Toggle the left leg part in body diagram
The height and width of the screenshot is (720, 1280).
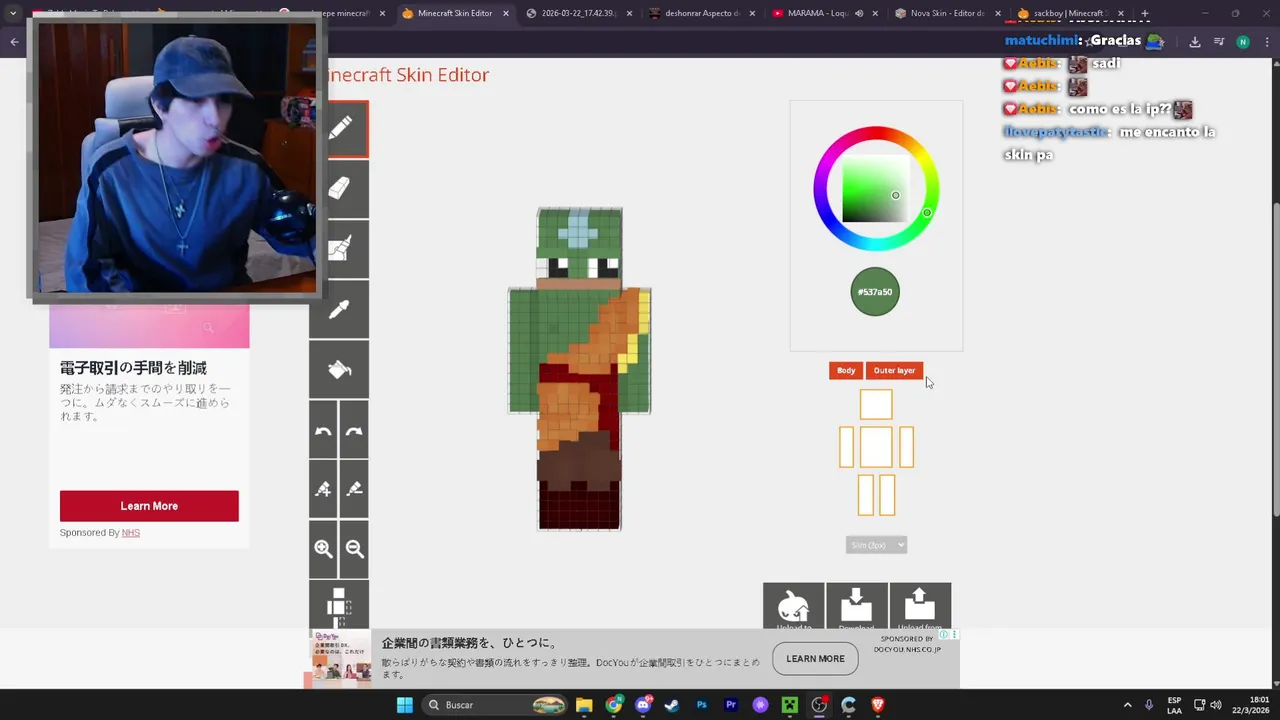click(866, 495)
